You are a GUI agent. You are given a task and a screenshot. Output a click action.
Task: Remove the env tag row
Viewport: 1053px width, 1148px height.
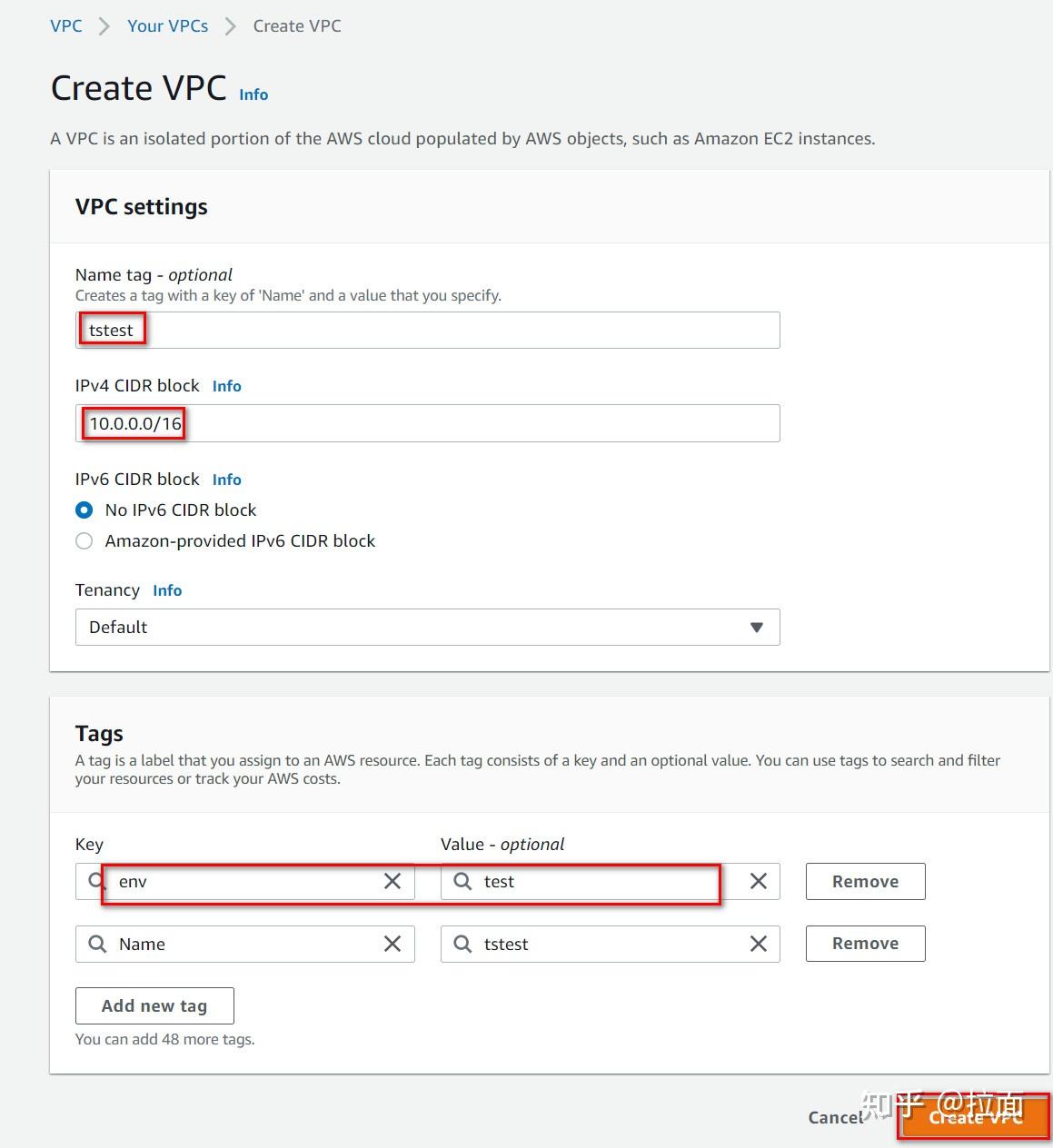pos(864,881)
